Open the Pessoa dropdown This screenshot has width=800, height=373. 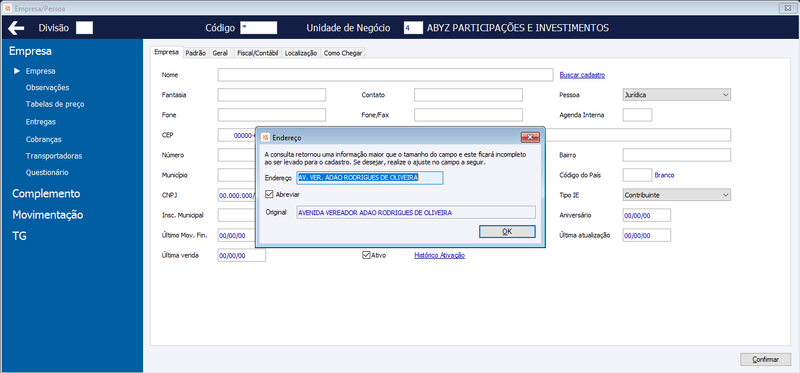[677, 94]
